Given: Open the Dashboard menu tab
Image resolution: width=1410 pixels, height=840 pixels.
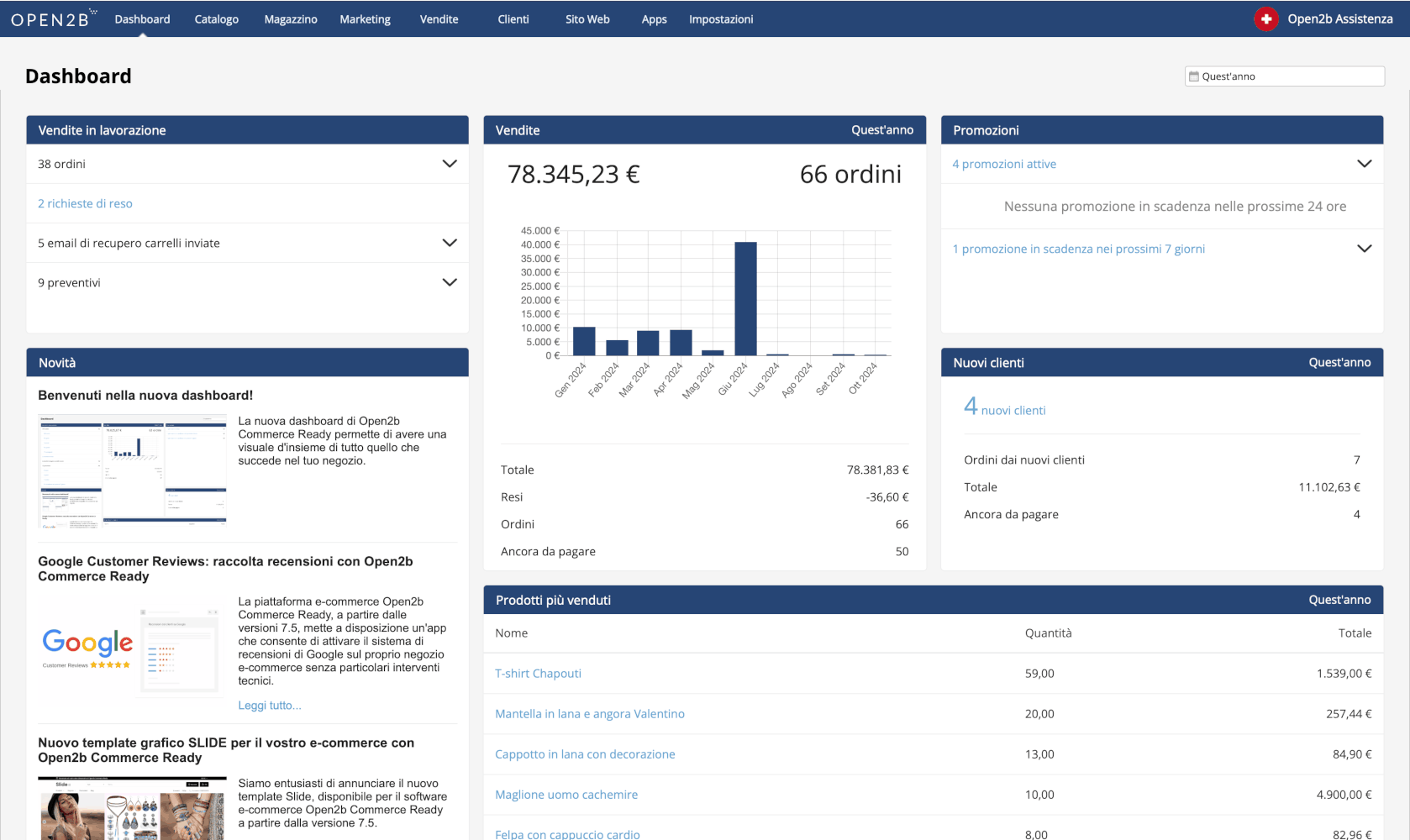Looking at the screenshot, I should (x=142, y=19).
